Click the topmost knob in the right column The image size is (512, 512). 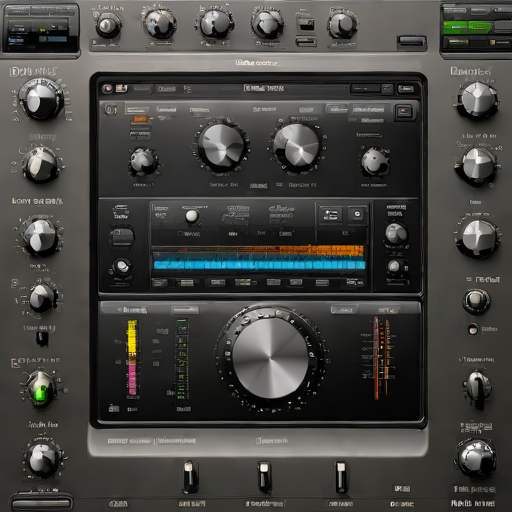(477, 99)
